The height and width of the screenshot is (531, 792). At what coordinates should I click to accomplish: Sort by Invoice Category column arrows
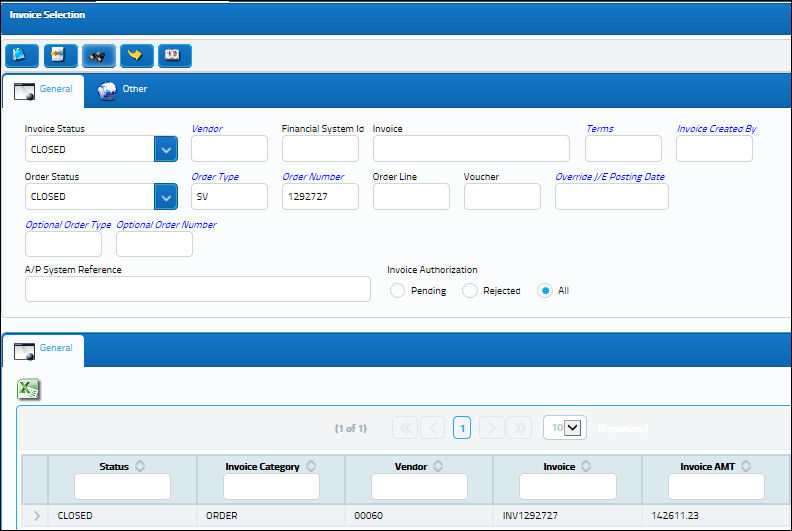click(311, 466)
